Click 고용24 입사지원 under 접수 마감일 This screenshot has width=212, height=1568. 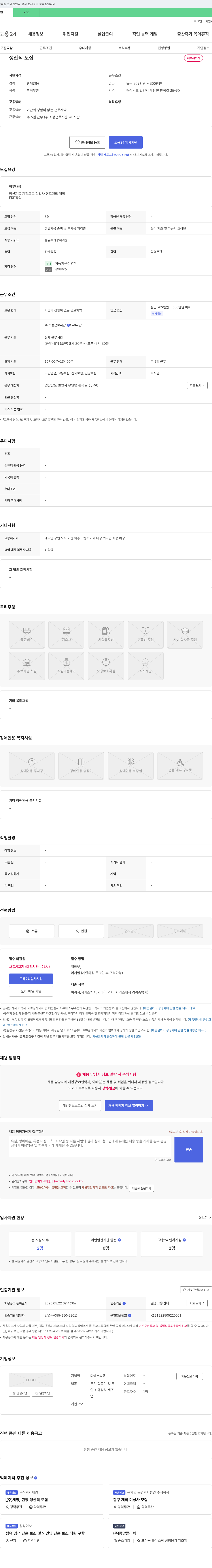31,979
